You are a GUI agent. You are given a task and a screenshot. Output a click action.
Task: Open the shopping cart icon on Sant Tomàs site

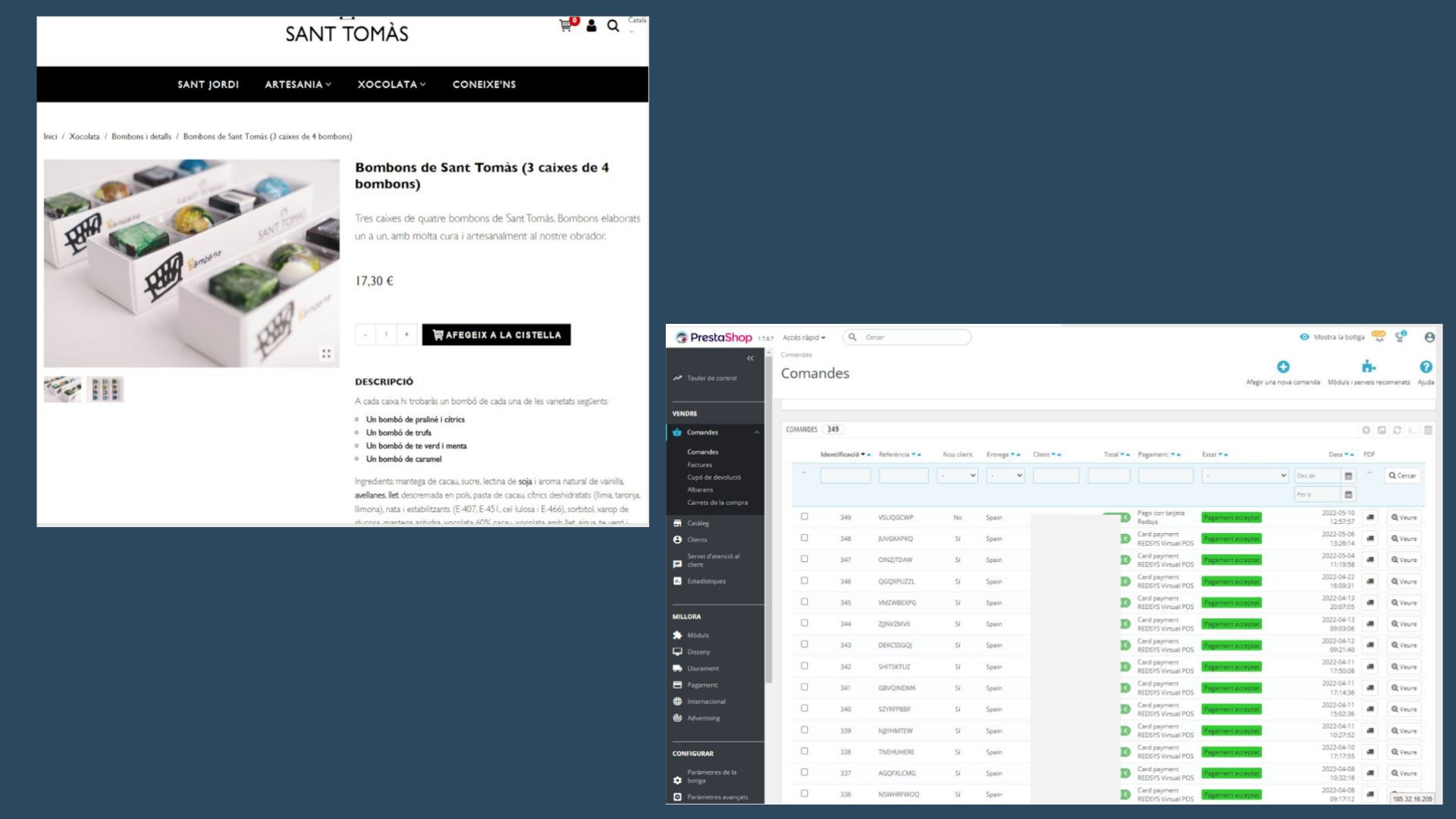pyautogui.click(x=566, y=26)
